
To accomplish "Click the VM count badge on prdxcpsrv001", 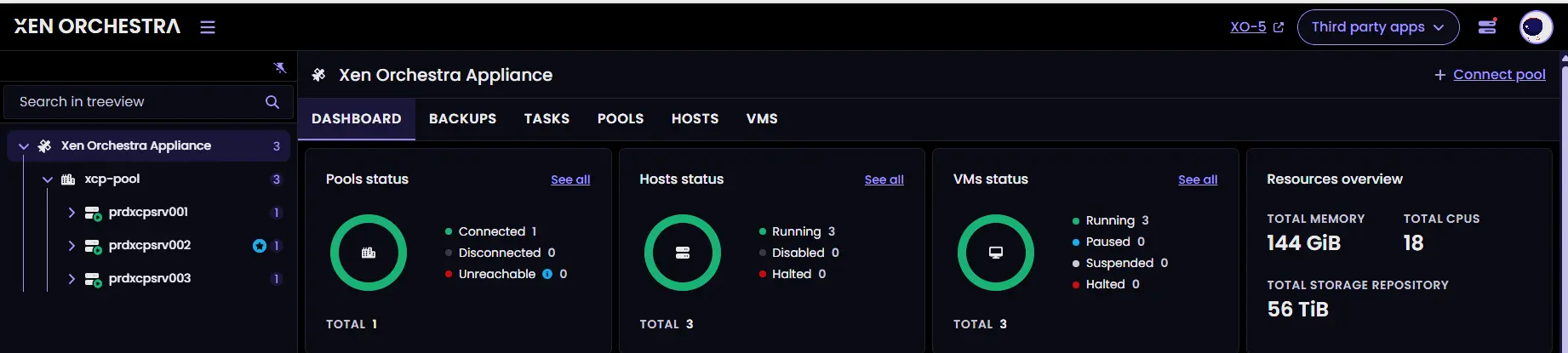I will tap(276, 213).
